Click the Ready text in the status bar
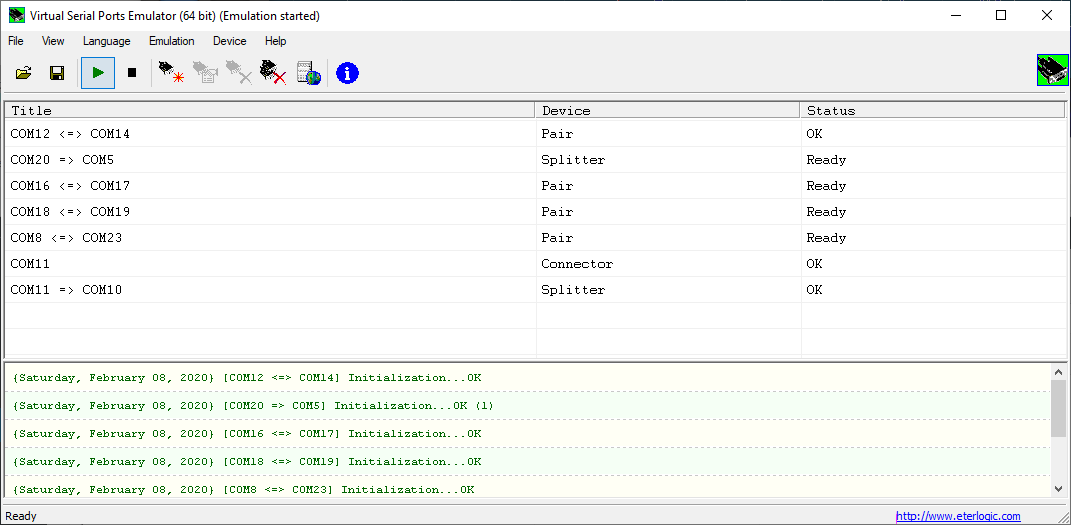 (21, 516)
